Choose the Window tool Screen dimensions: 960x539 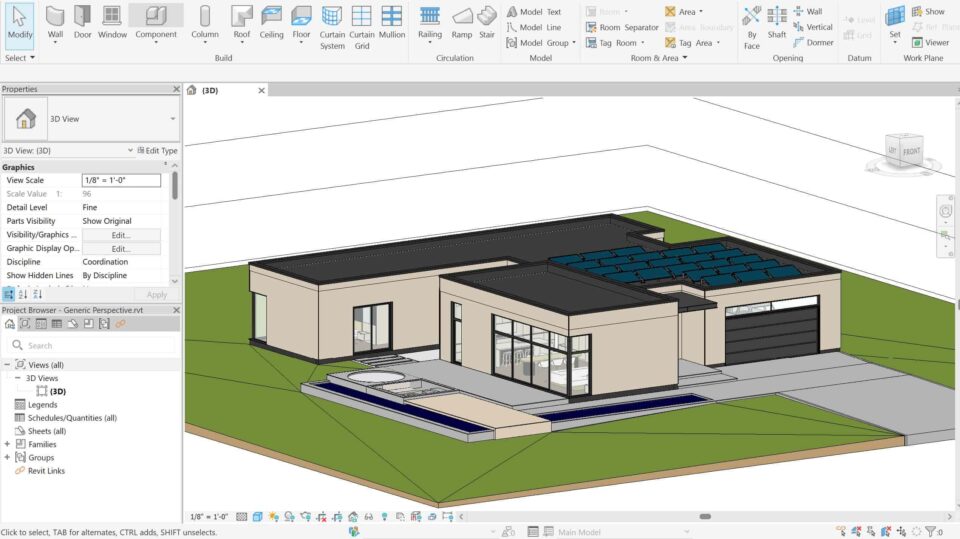click(112, 22)
